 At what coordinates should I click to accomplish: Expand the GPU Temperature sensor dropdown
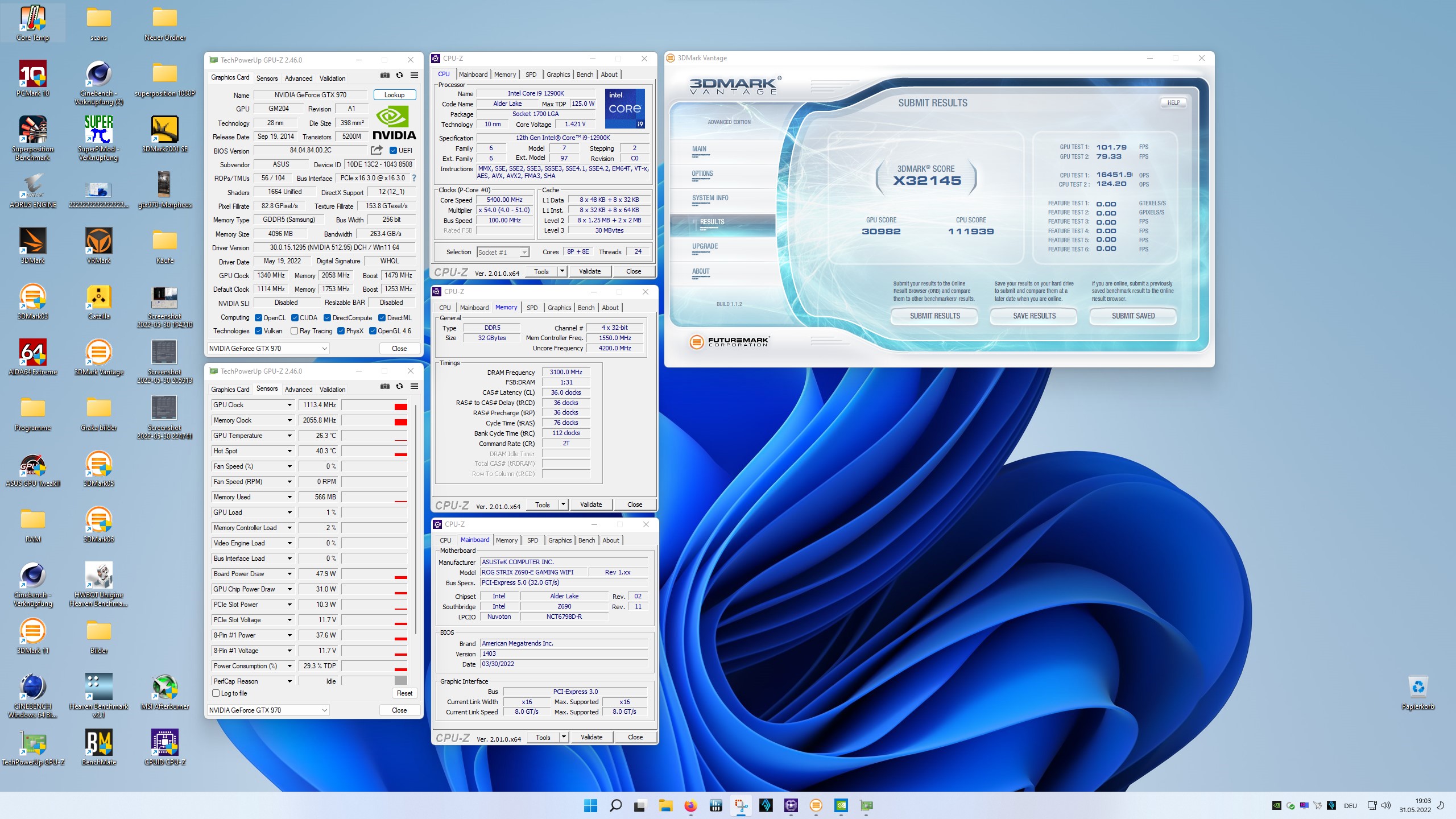coord(289,436)
